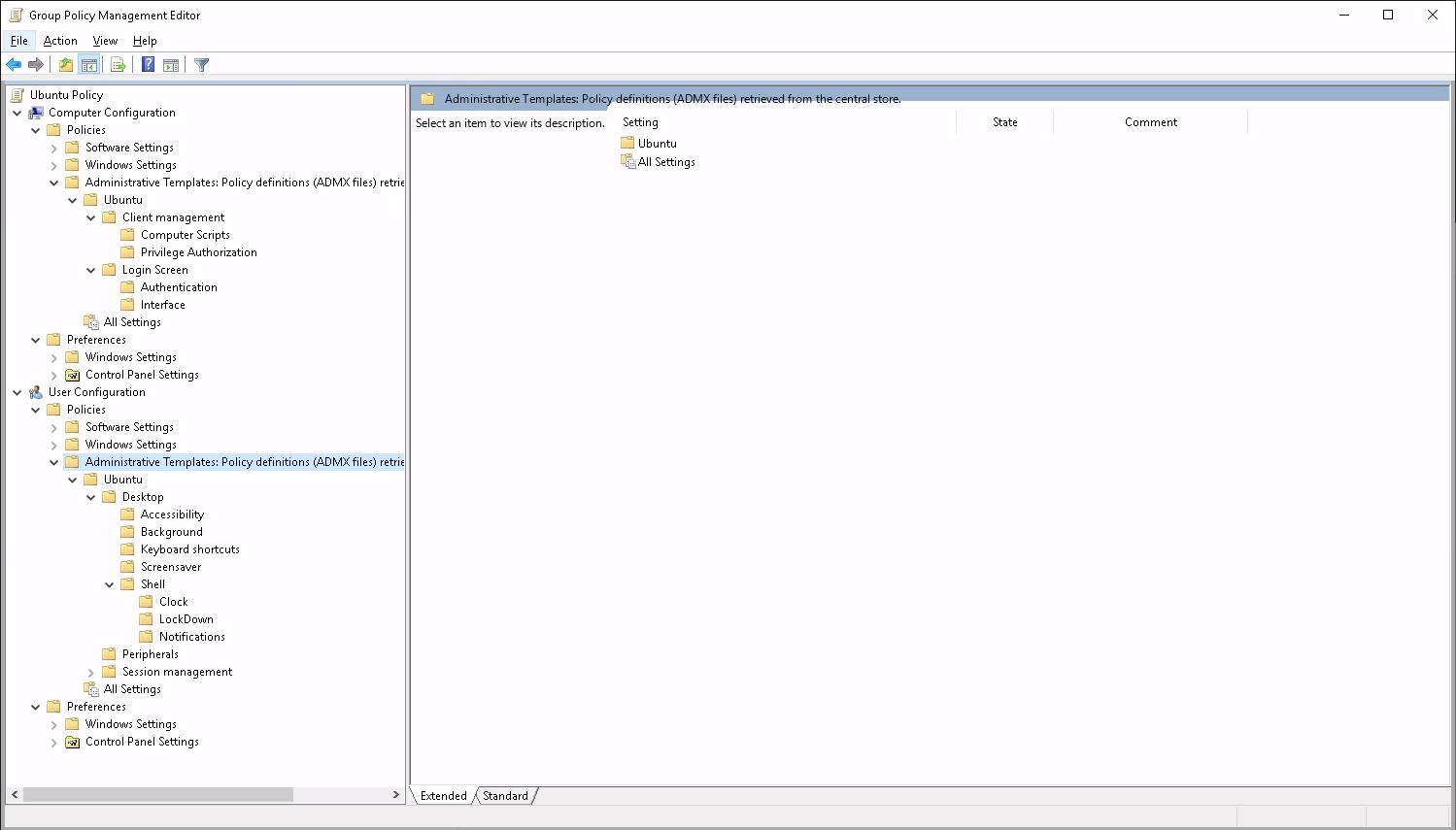
Task: Click All Settings under Computer Configuration tree
Action: pos(132,322)
